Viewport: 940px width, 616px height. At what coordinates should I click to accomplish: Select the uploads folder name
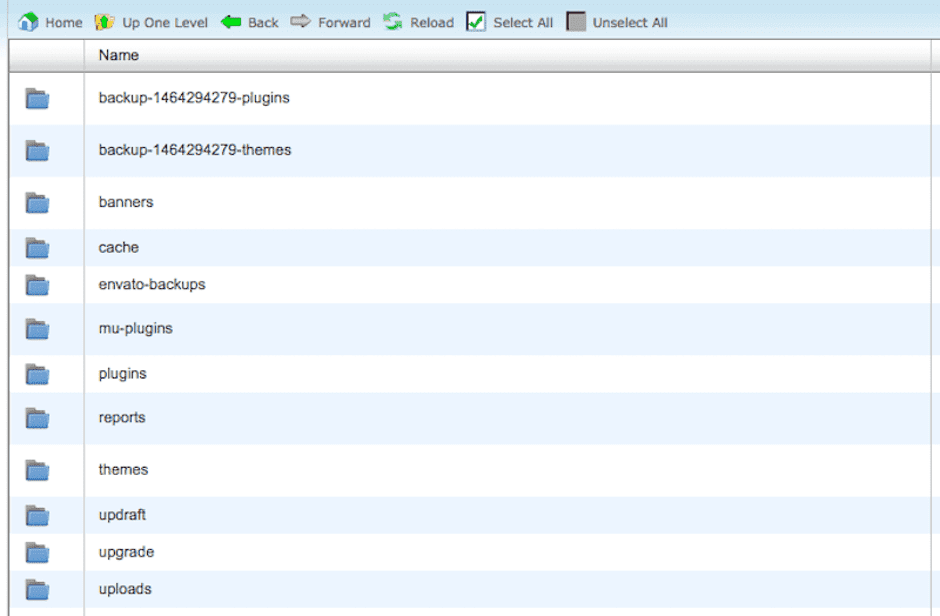pyautogui.click(x=125, y=590)
